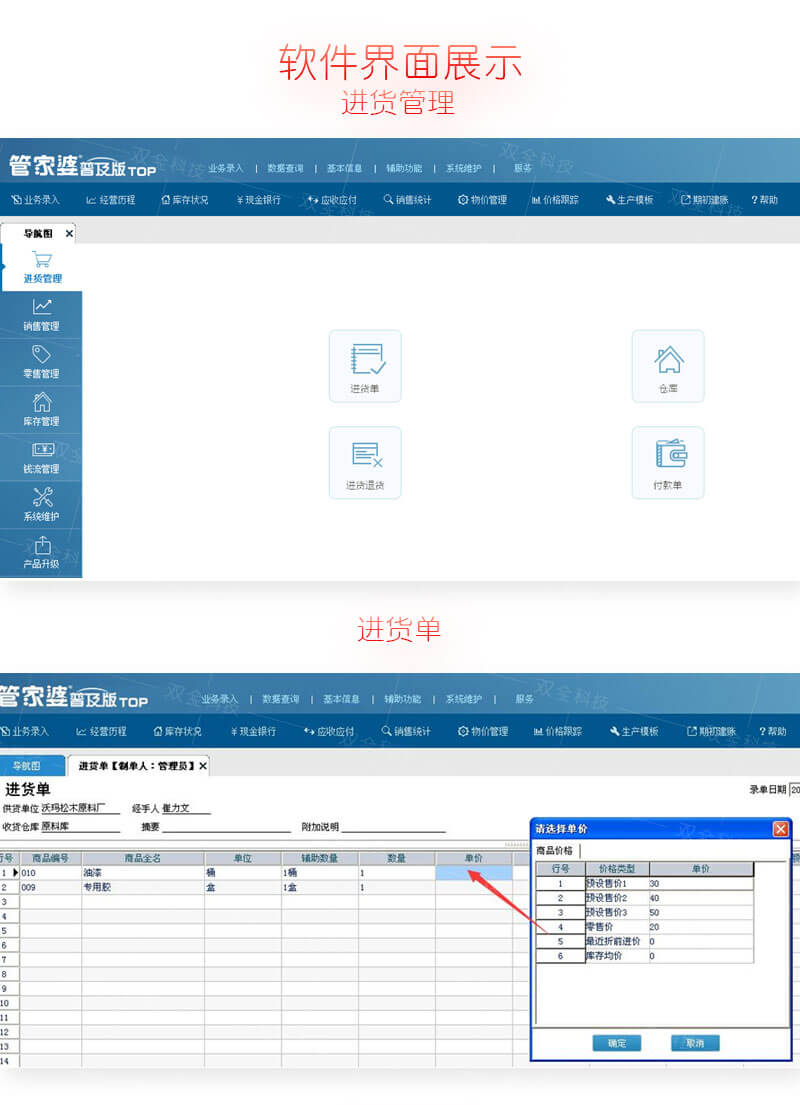Open 业务录入 menu in upper window menu bar
The height and width of the screenshot is (1105, 800).
[x=226, y=168]
